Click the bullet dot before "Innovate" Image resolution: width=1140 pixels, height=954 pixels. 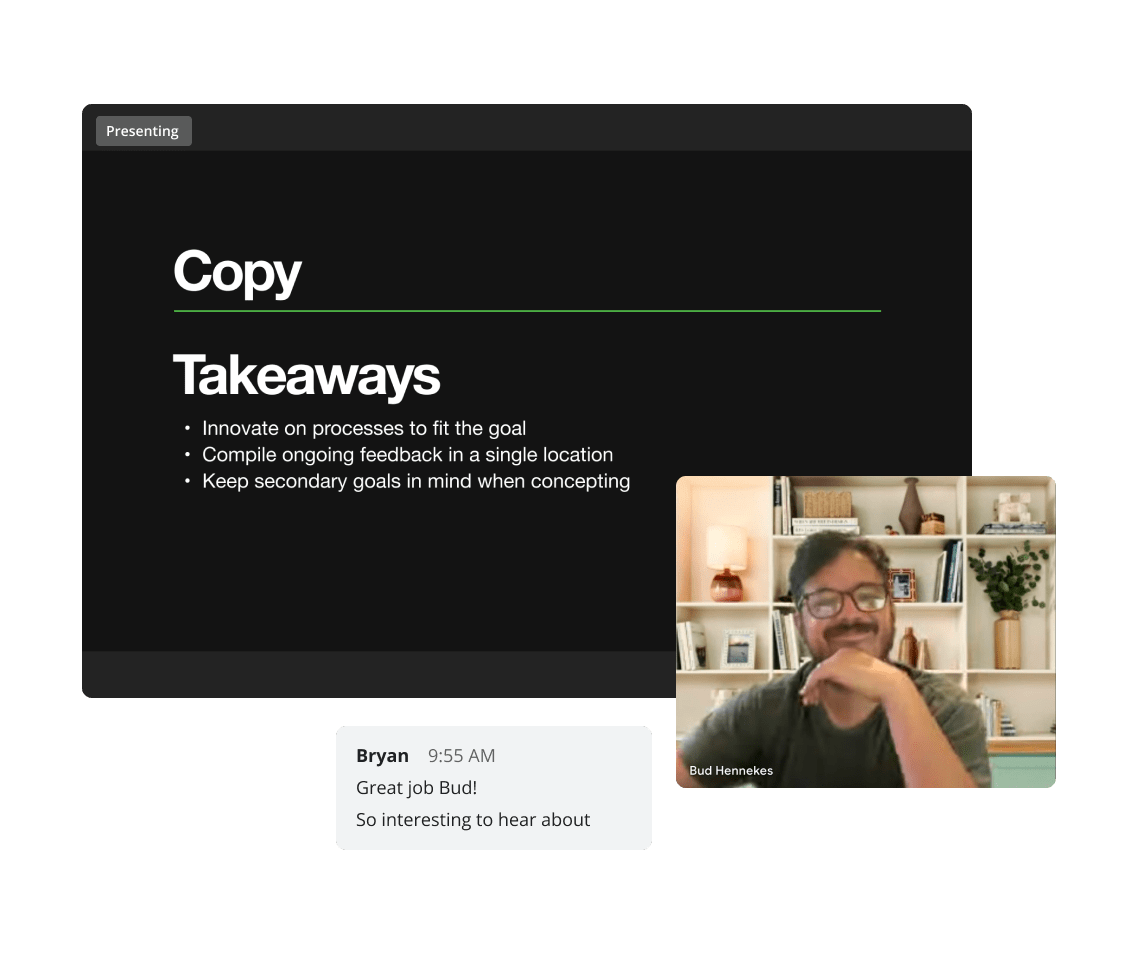point(187,429)
